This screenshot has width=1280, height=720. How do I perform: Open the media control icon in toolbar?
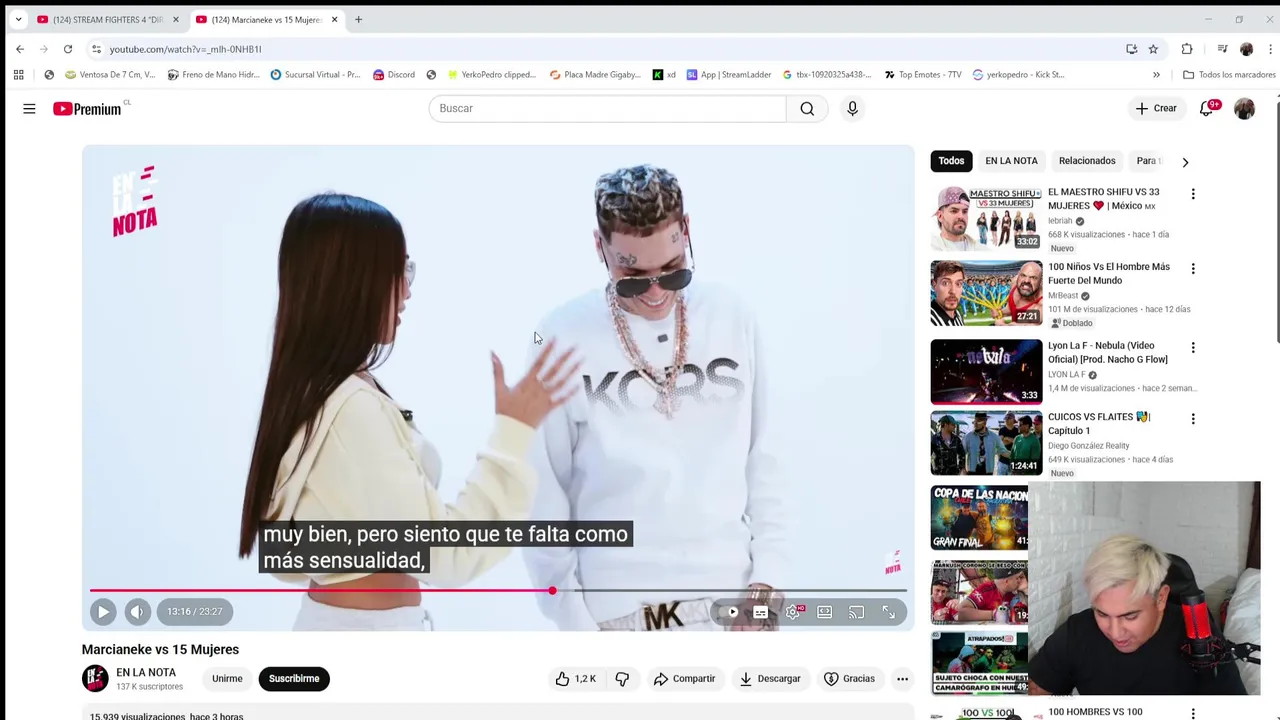(1222, 49)
